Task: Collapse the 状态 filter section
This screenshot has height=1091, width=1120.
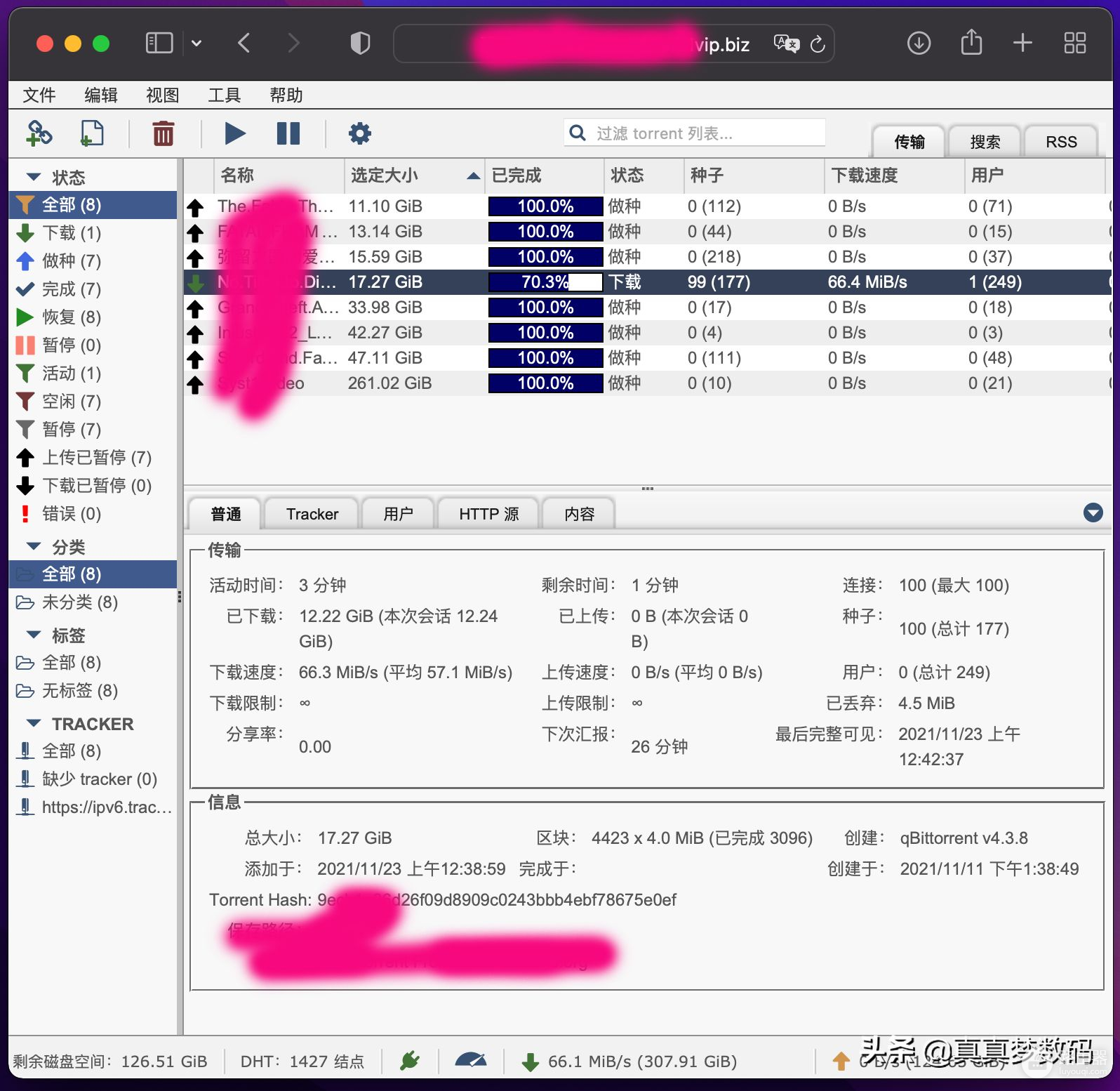Action: pyautogui.click(x=33, y=177)
